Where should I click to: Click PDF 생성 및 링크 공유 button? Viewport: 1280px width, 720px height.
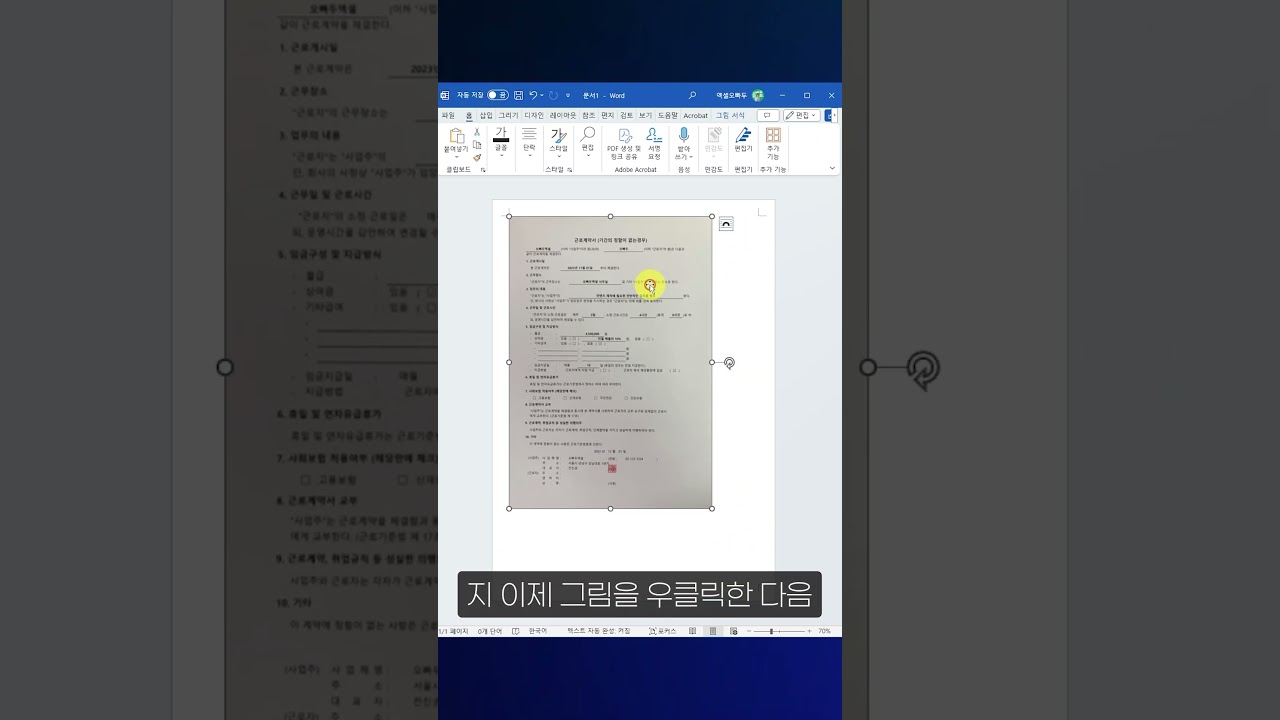pyautogui.click(x=624, y=144)
